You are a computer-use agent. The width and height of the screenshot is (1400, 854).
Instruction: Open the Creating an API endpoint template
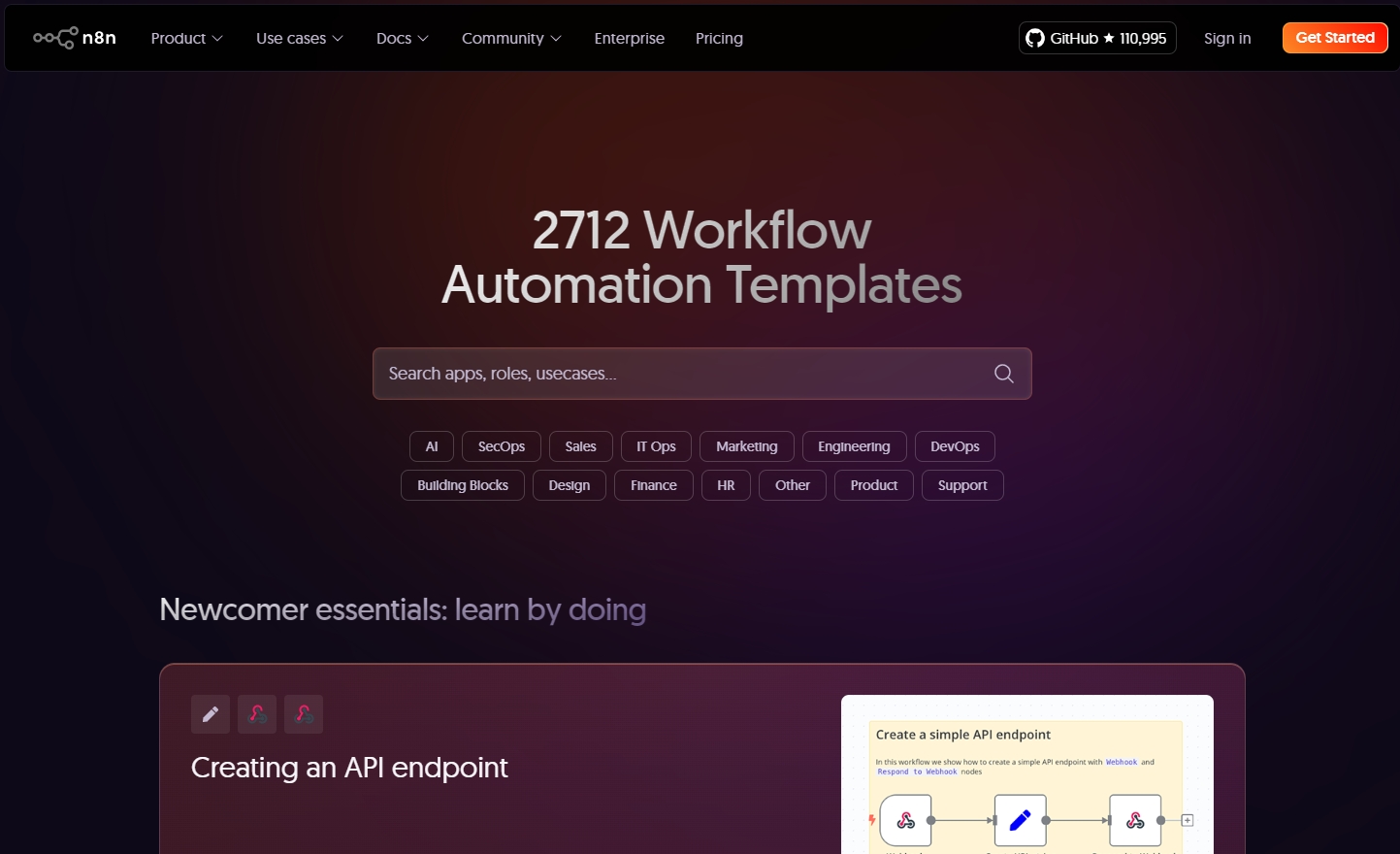pyautogui.click(x=349, y=768)
